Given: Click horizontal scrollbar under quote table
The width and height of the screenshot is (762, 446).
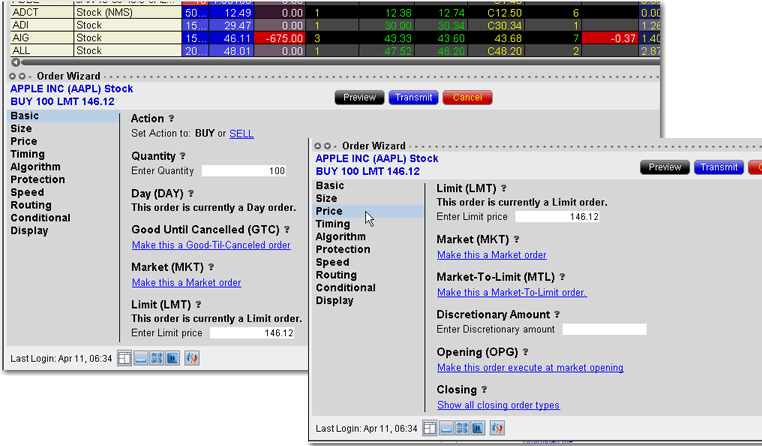Looking at the screenshot, I should [x=340, y=62].
